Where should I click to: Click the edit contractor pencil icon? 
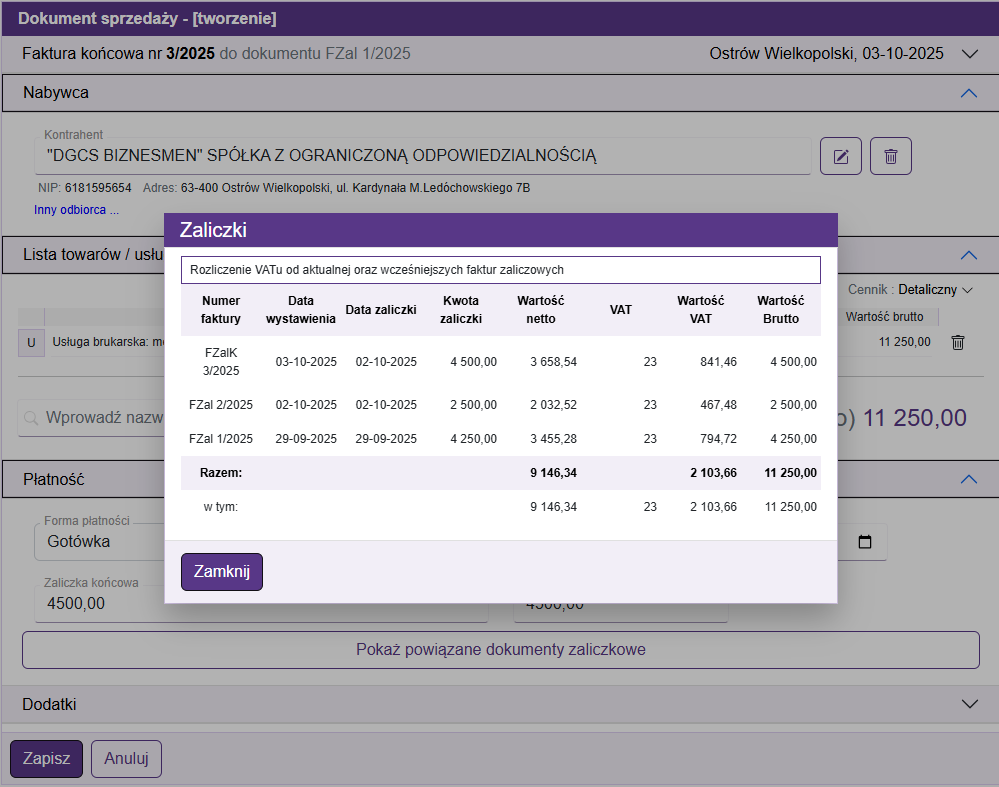click(841, 156)
